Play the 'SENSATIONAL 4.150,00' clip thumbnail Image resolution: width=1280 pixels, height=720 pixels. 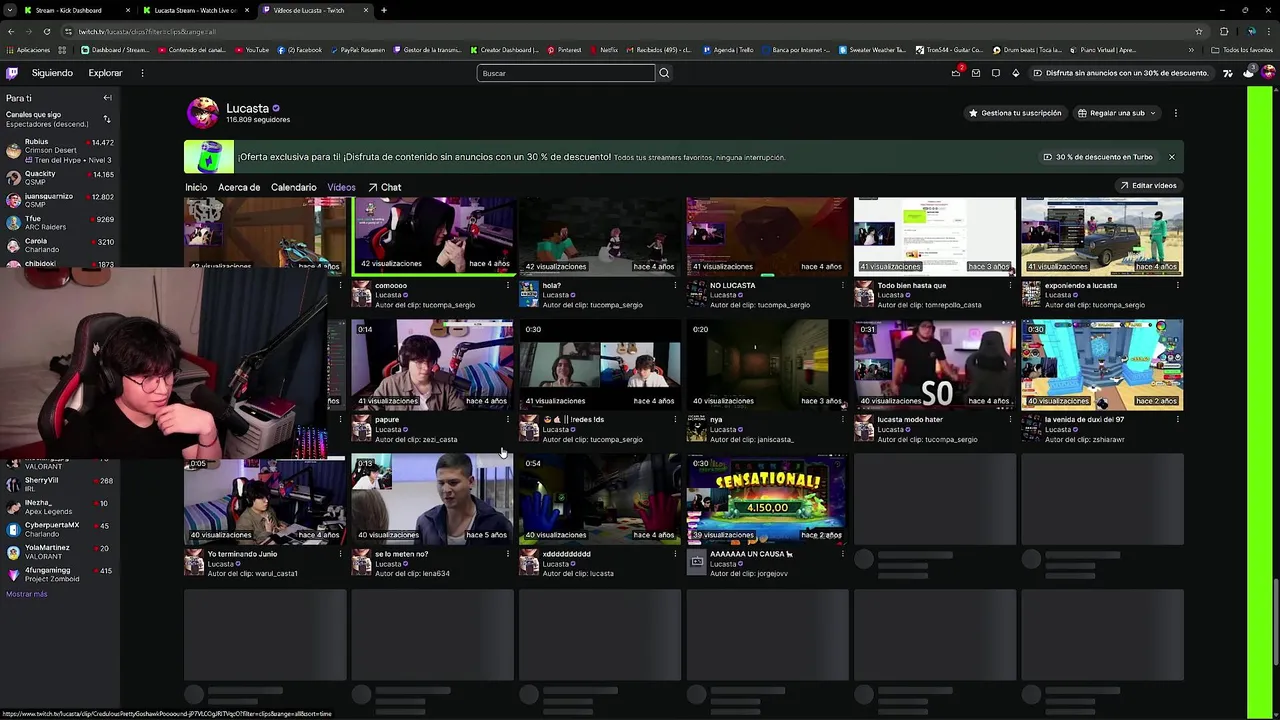click(x=767, y=499)
